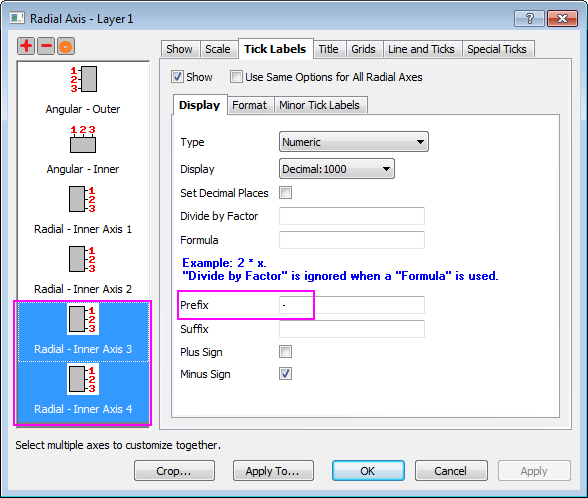
Task: Click the Divide by Factor input field
Action: pos(352,216)
